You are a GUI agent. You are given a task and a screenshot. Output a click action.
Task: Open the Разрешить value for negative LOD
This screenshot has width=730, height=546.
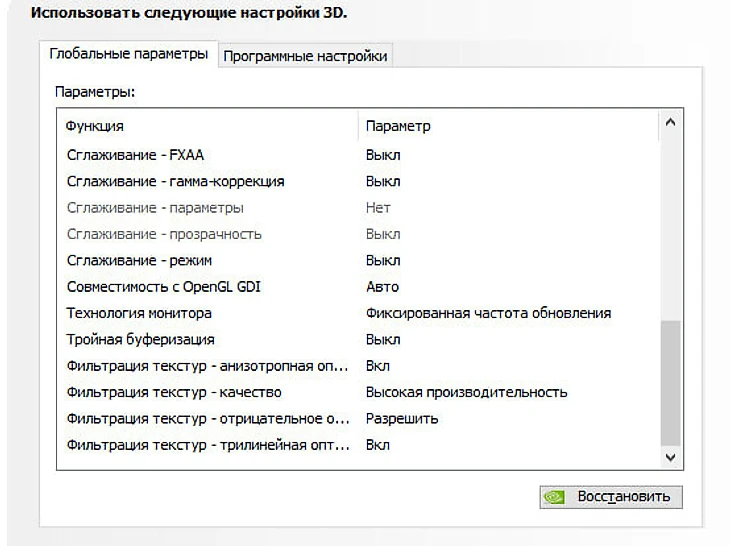[402, 418]
